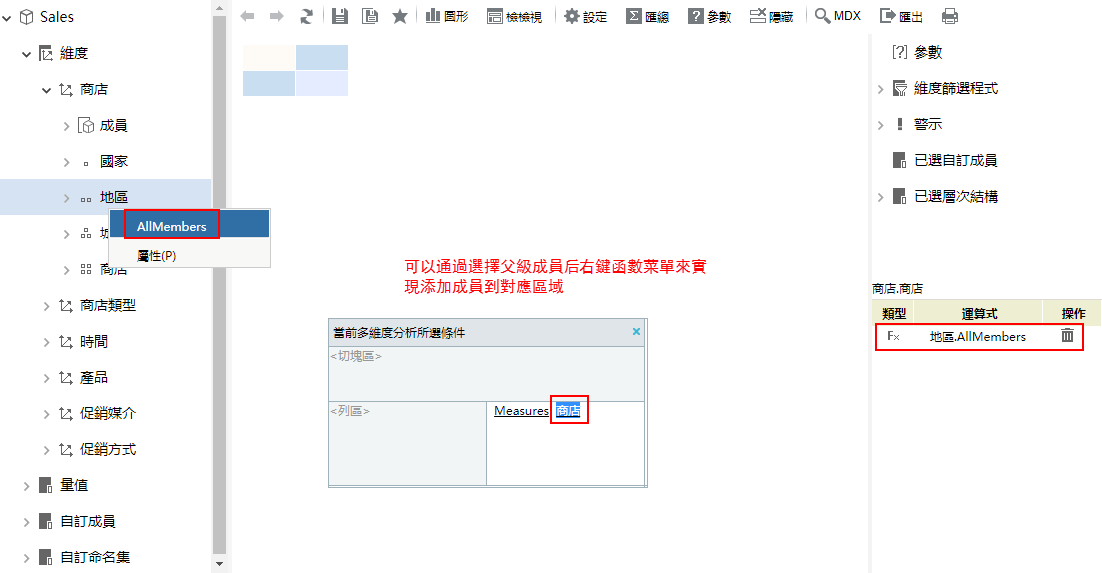The width and height of the screenshot is (1102, 573).
Task: Choose 屬性(P) from the context menu
Action: [157, 255]
